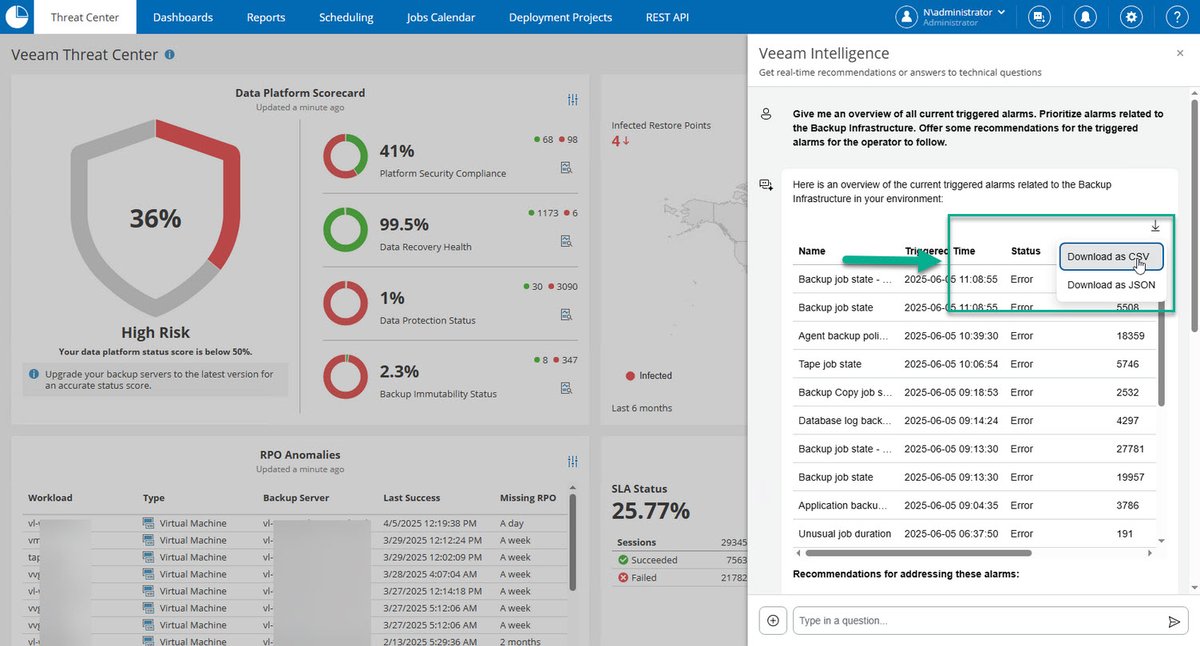Viewport: 1200px width, 646px height.
Task: Click the table download arrow icon
Action: pyautogui.click(x=1155, y=226)
